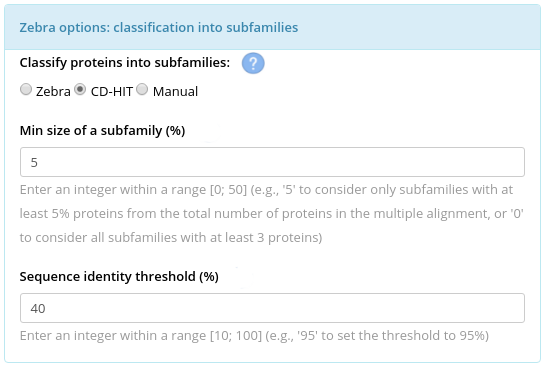Viewport: 547px width, 366px height.
Task: Click the 'CD-HIT' radio label text
Action: [112, 91]
